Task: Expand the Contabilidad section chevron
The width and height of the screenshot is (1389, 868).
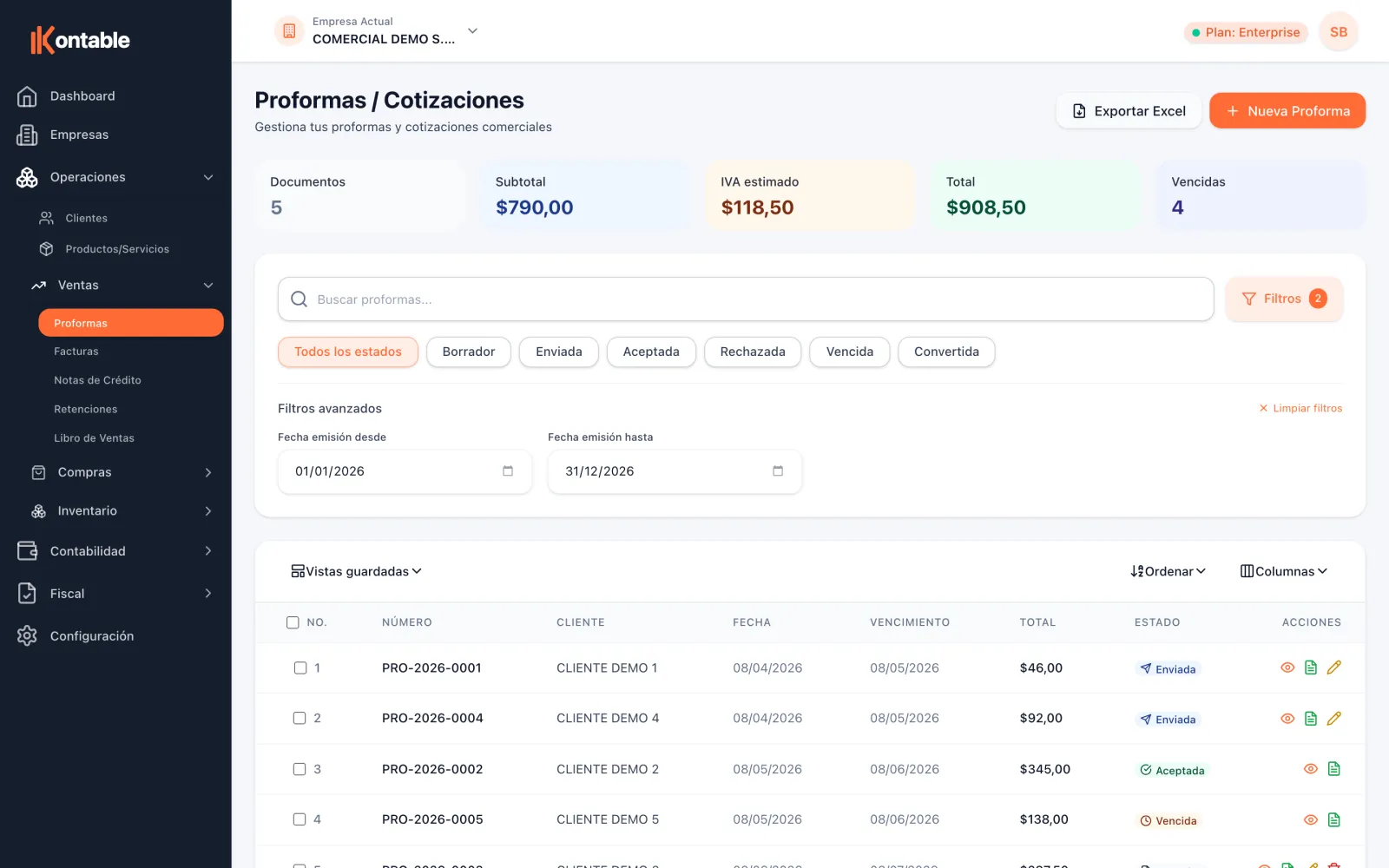Action: point(208,551)
